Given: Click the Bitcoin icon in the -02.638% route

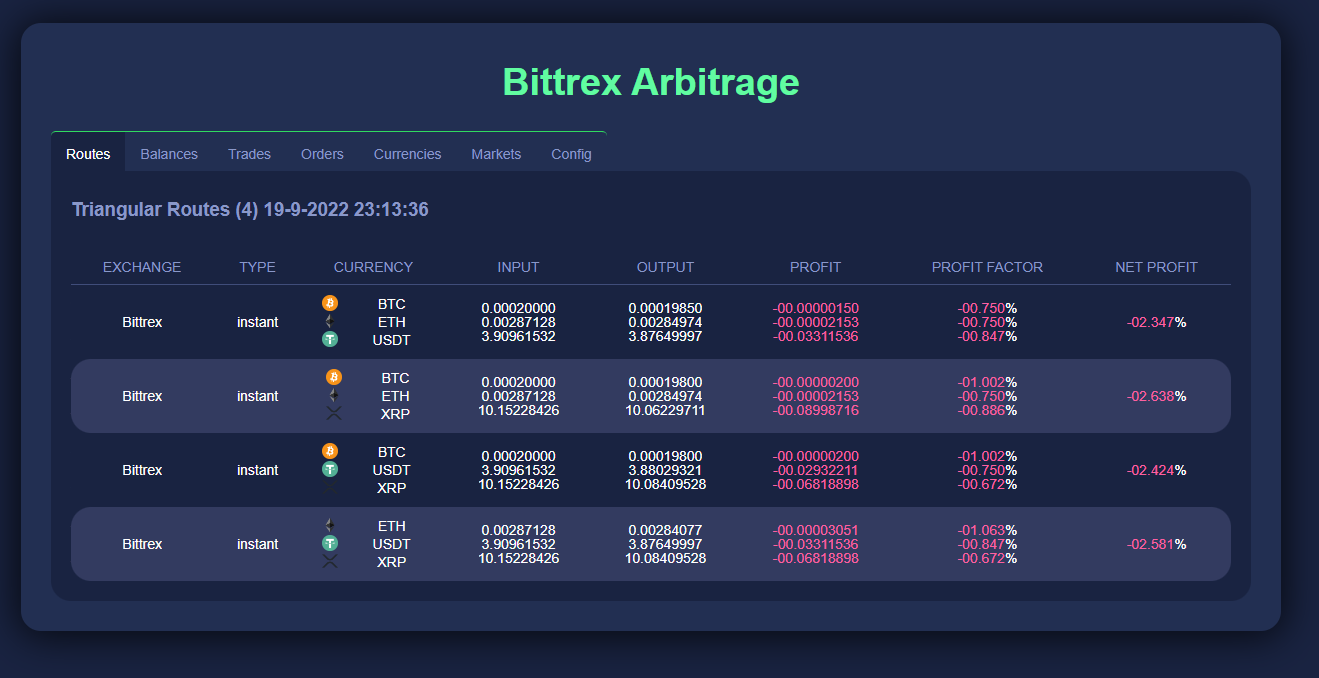Looking at the screenshot, I should [x=334, y=377].
